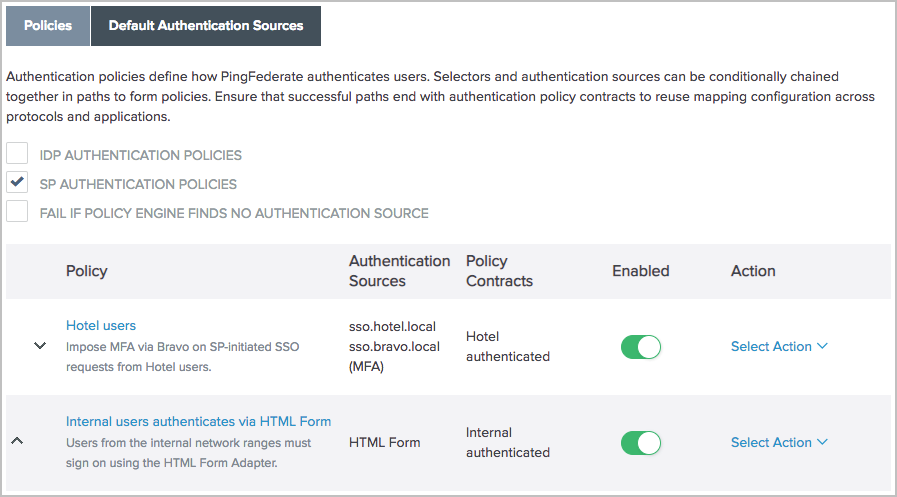The height and width of the screenshot is (497, 897).
Task: Open Internal users authenticates via HTML Form link
Action: pos(198,422)
